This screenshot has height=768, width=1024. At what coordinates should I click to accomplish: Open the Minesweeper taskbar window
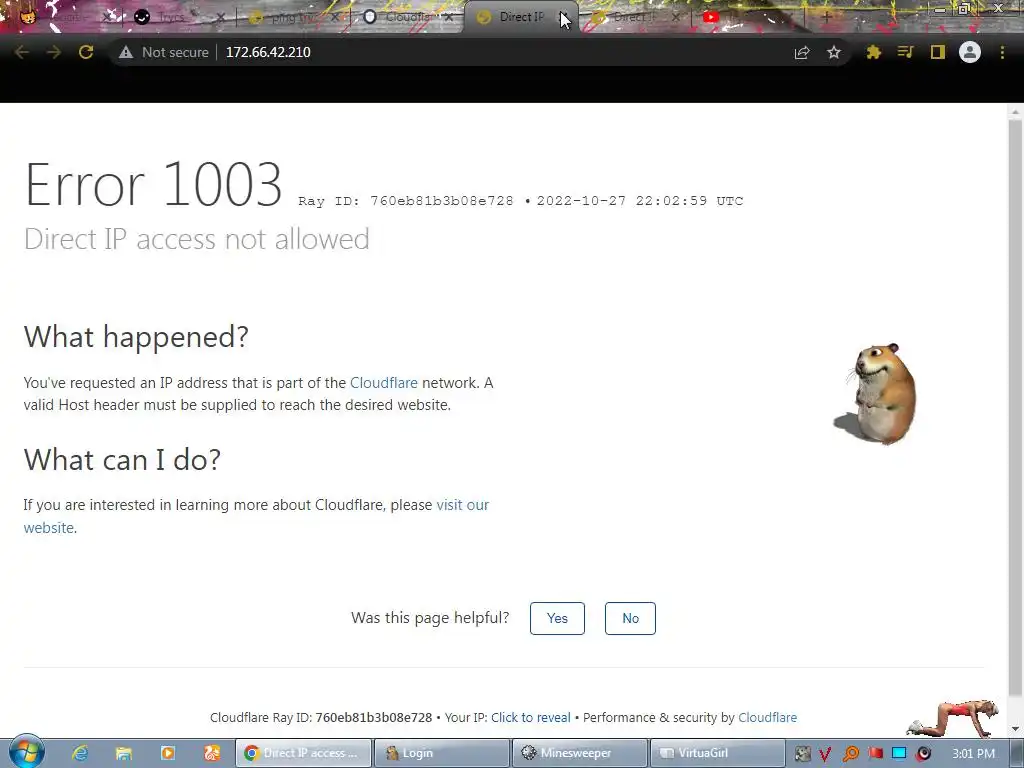click(580, 753)
